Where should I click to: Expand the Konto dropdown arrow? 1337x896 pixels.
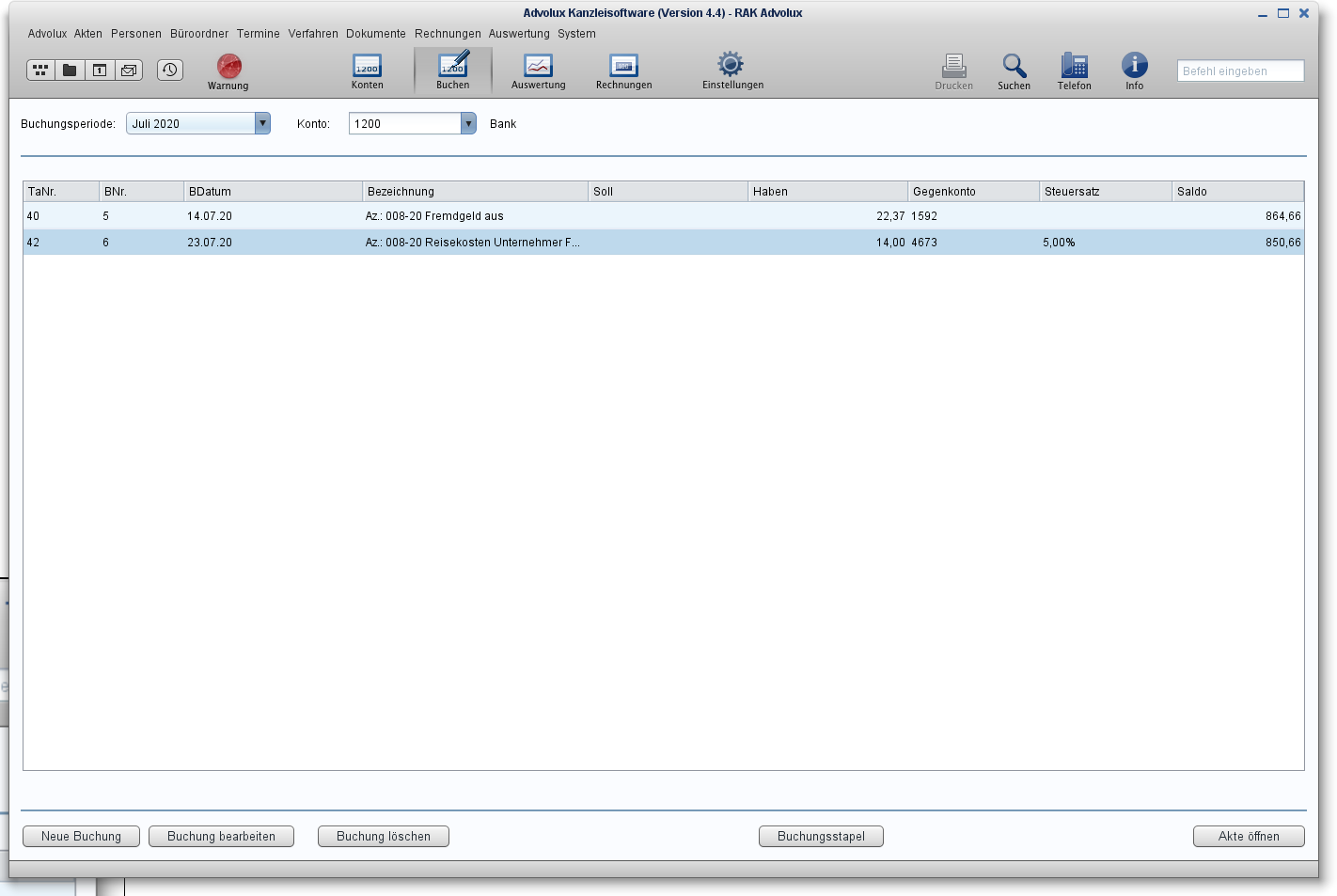tap(468, 123)
